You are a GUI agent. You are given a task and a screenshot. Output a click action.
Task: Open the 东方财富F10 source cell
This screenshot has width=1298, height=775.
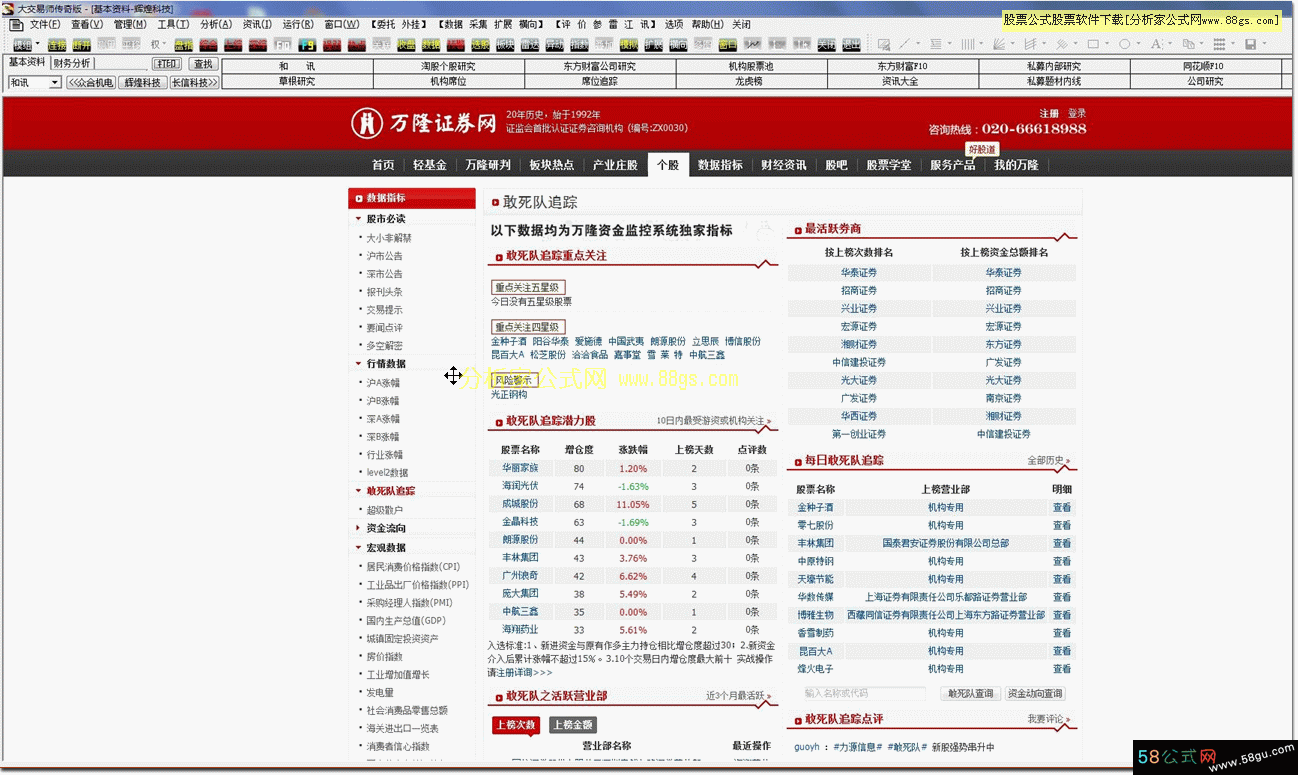coord(903,66)
